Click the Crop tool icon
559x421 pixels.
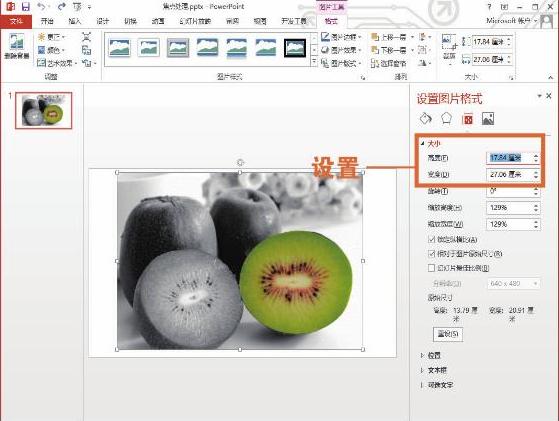(449, 48)
